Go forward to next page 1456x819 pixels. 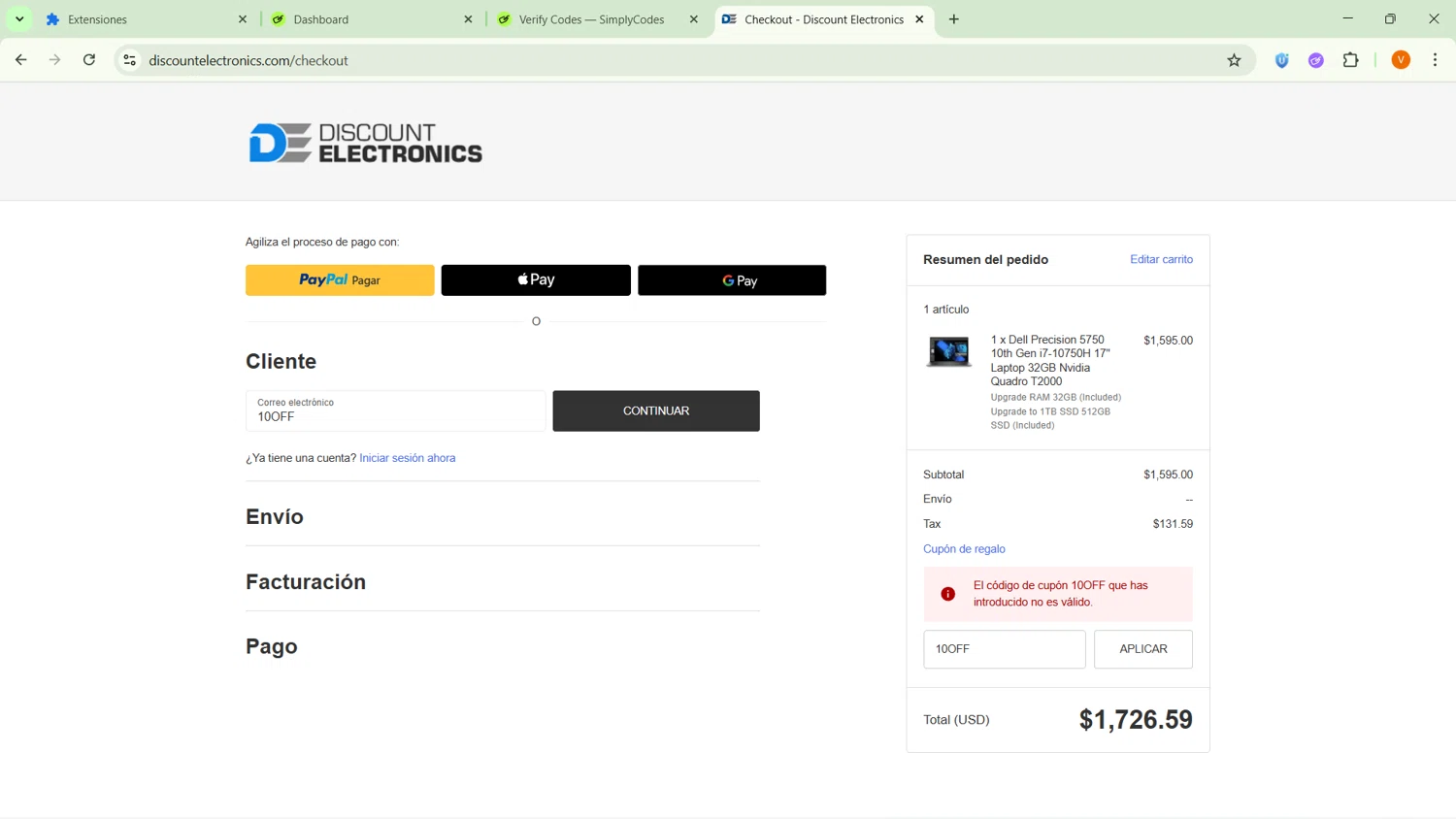click(55, 60)
